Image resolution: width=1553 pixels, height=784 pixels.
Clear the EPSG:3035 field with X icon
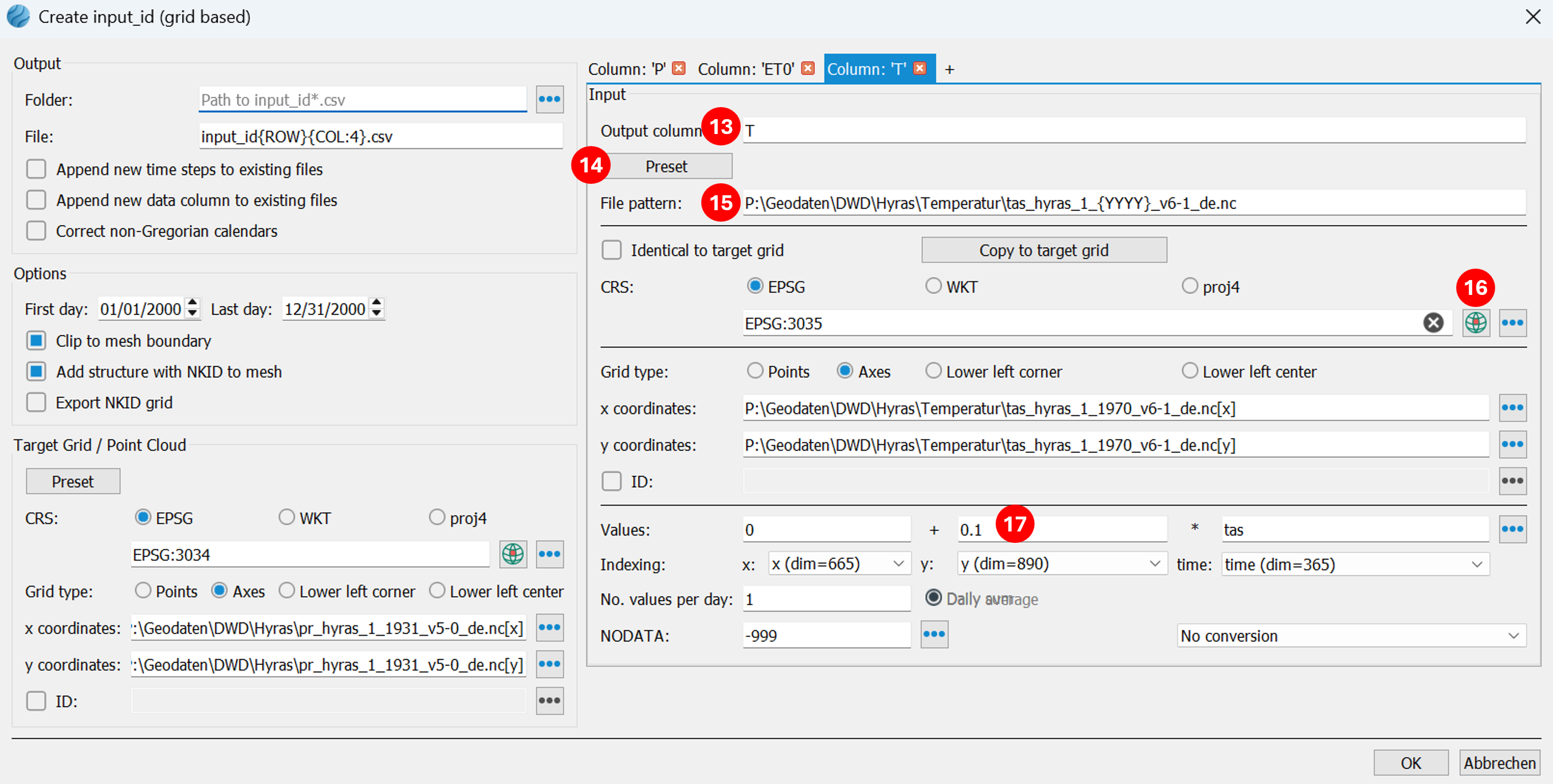1433,323
